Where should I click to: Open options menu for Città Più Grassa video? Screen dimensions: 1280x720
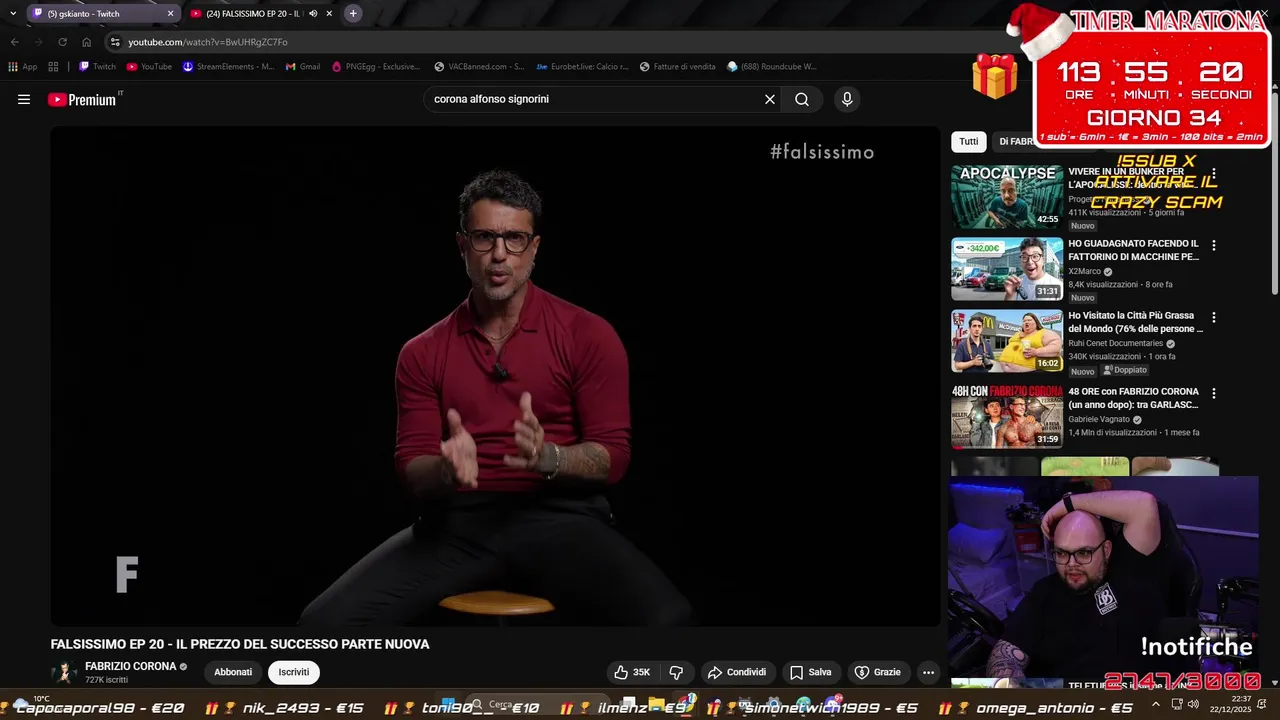1214,317
